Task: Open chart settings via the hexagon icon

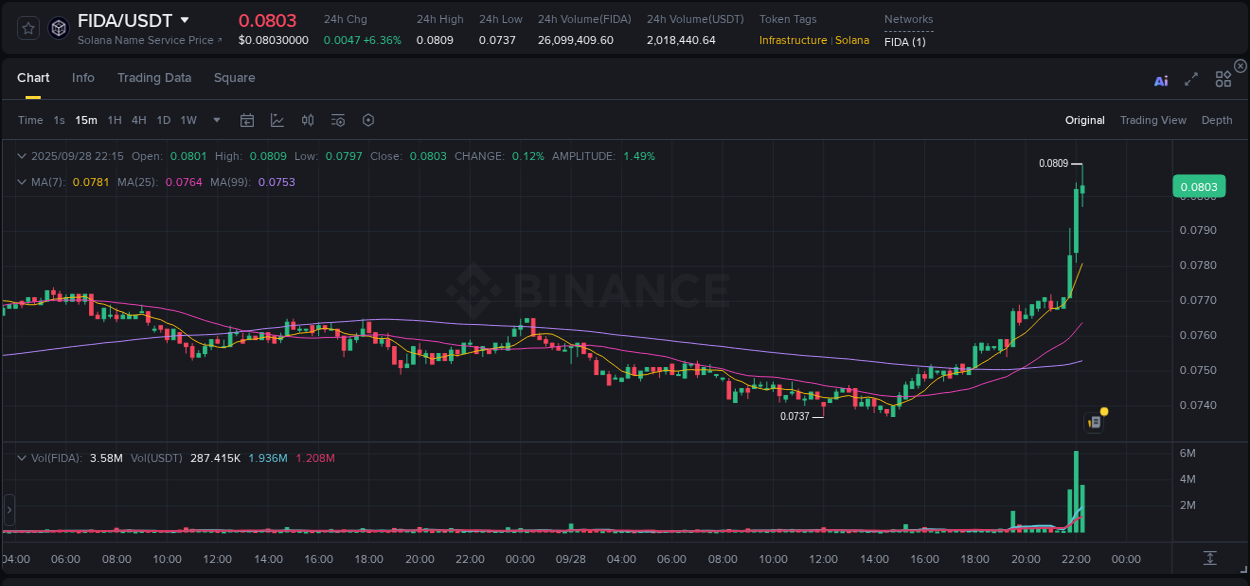Action: point(368,120)
